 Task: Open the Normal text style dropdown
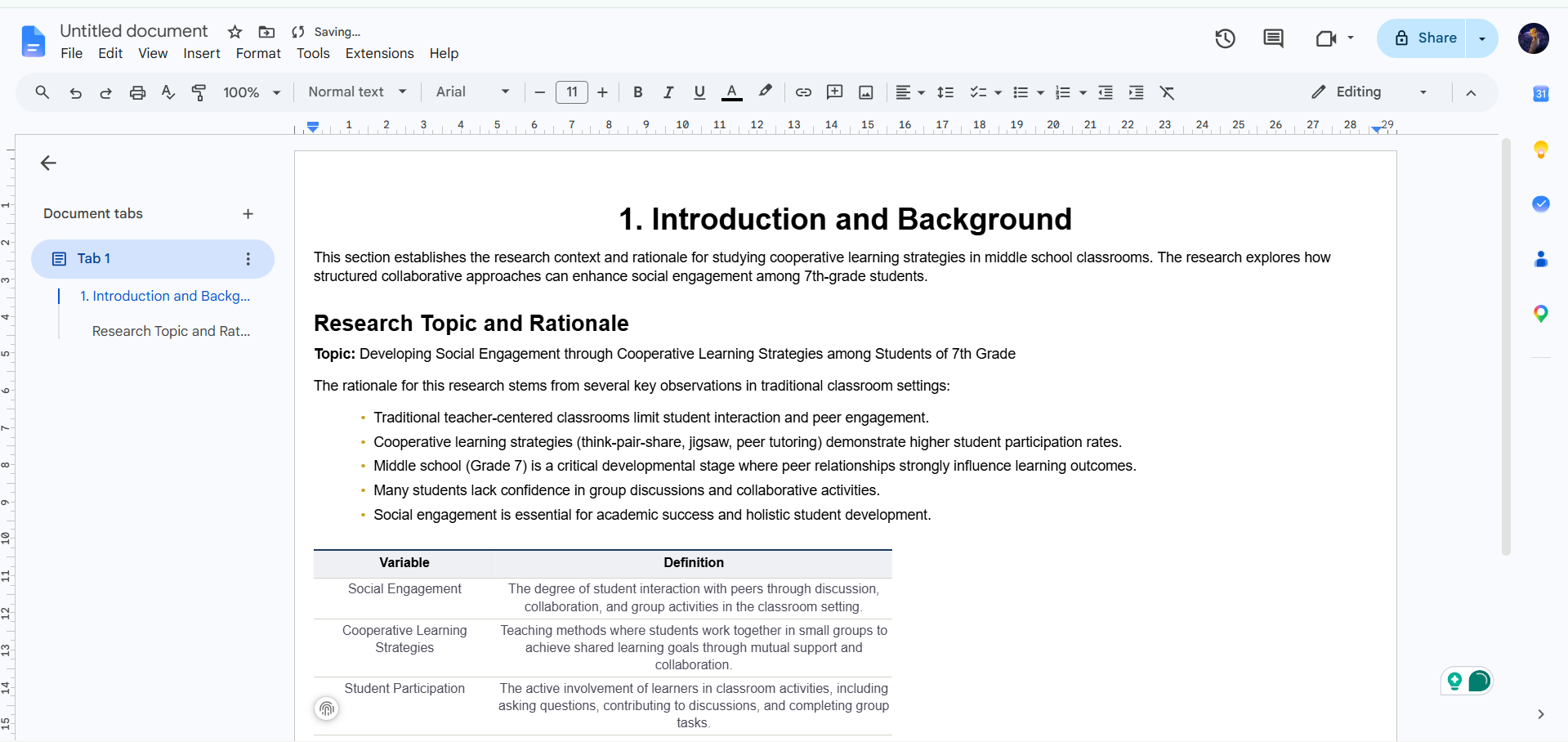tap(357, 92)
